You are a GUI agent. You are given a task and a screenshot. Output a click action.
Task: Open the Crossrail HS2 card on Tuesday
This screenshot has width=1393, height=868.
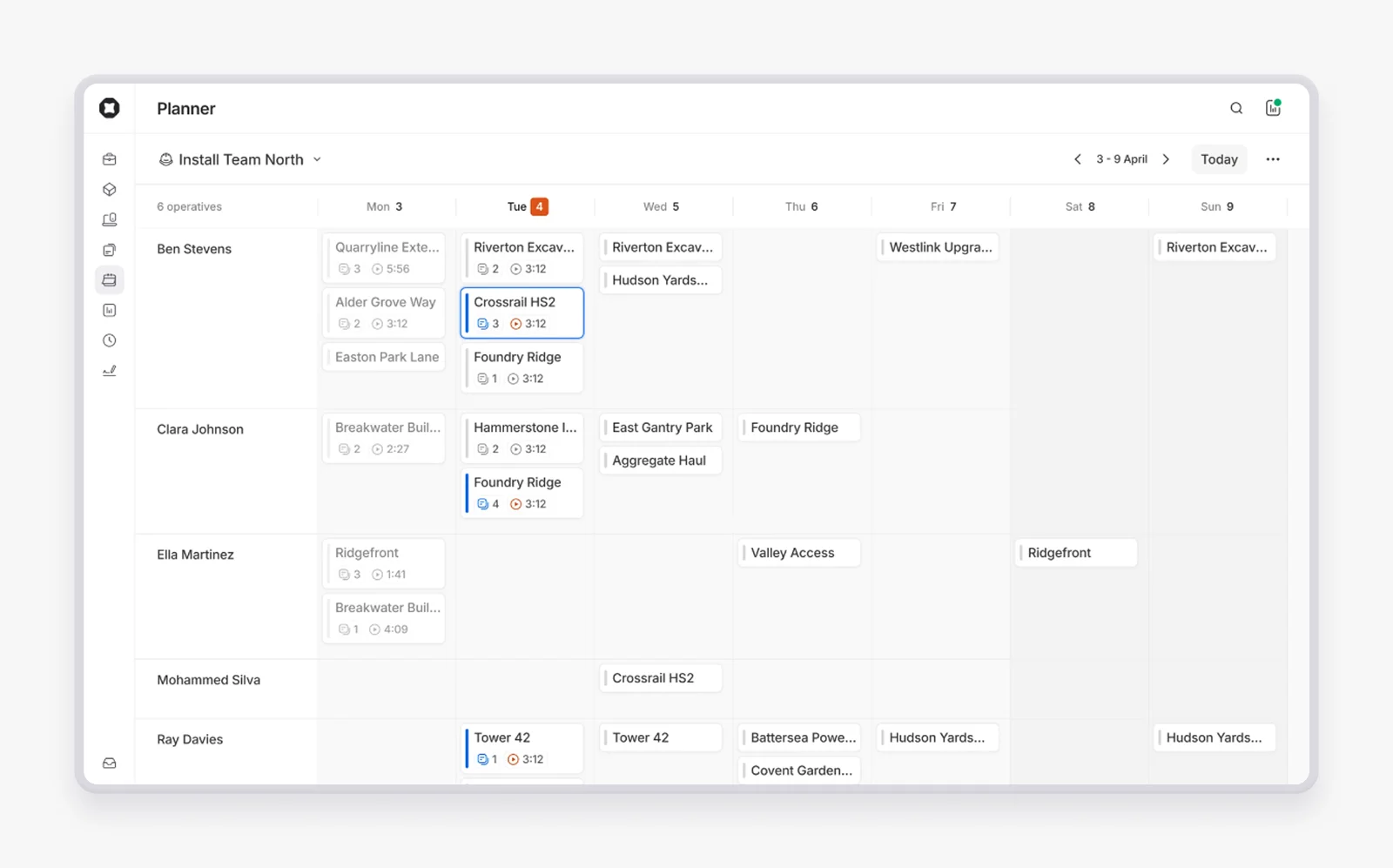coord(522,313)
